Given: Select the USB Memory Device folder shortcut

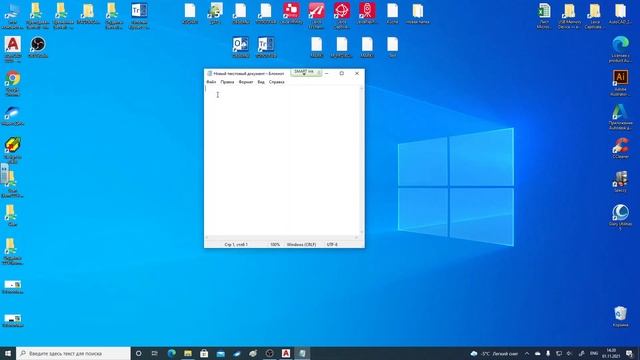Looking at the screenshot, I should coord(569,16).
